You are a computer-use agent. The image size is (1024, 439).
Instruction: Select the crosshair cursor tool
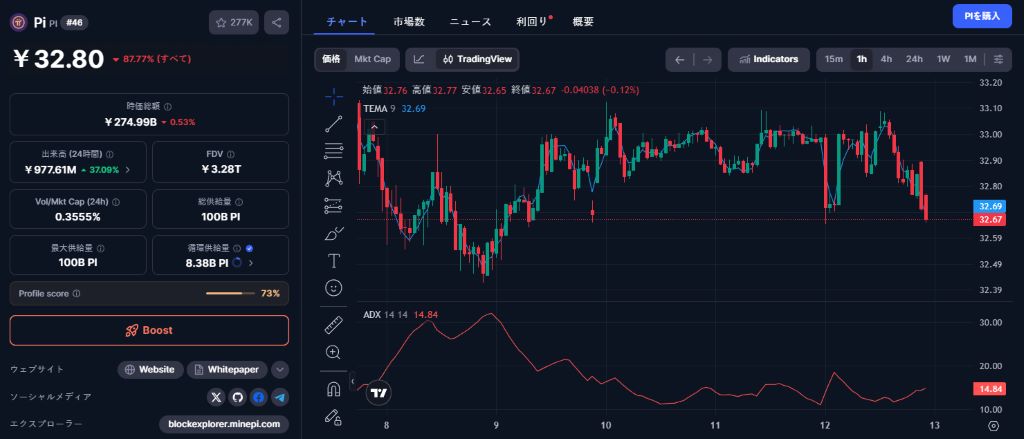[x=334, y=97]
